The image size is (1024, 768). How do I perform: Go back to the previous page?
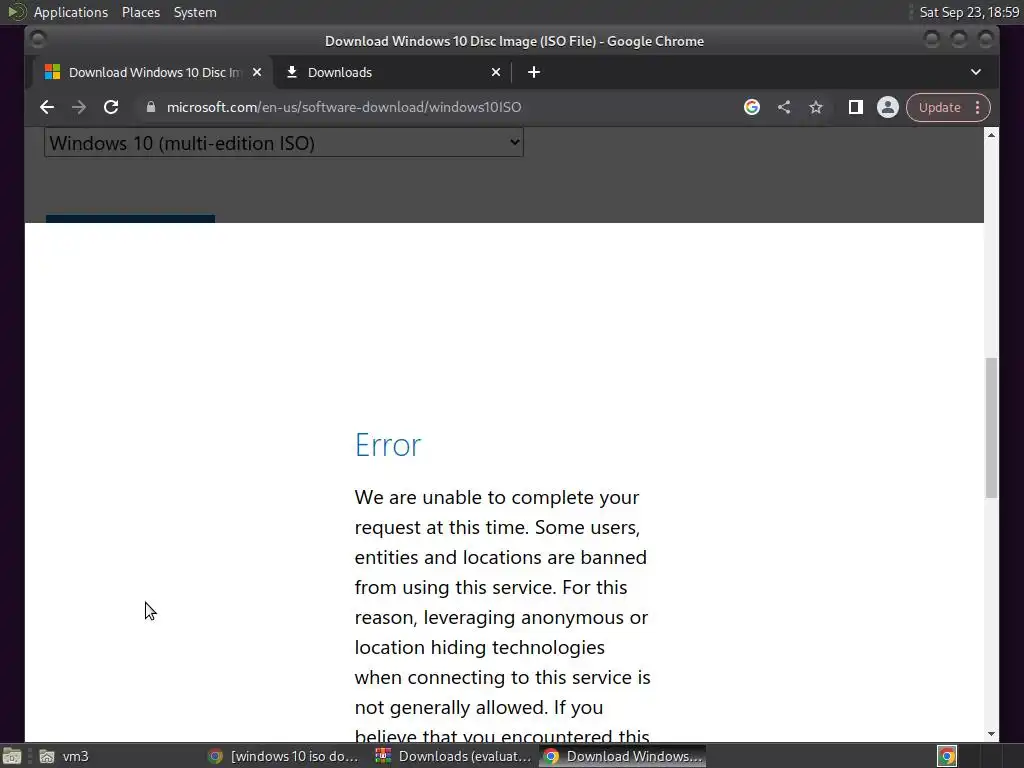pyautogui.click(x=46, y=107)
